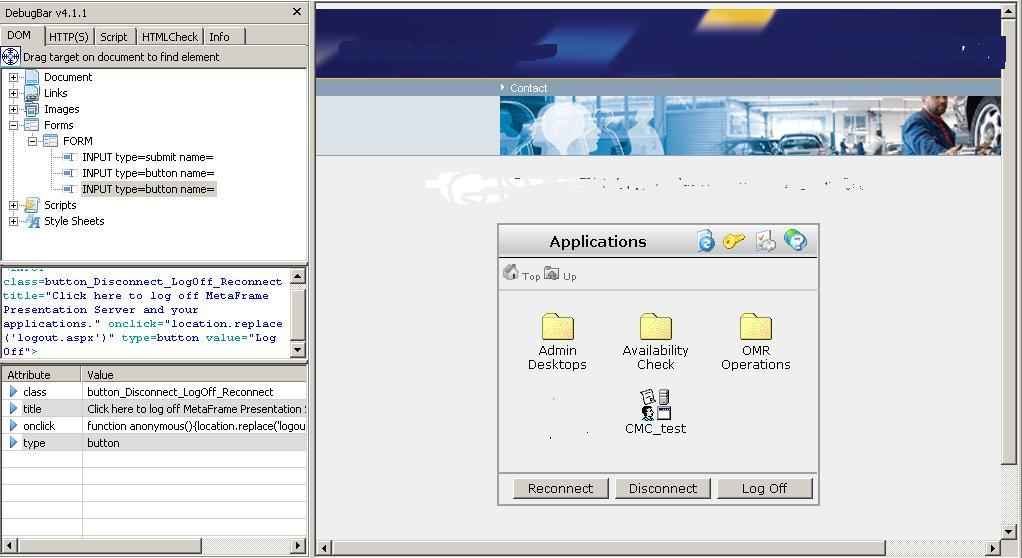Expand the Style Sheets node
Image resolution: width=1022 pixels, height=558 pixels.
(x=14, y=221)
